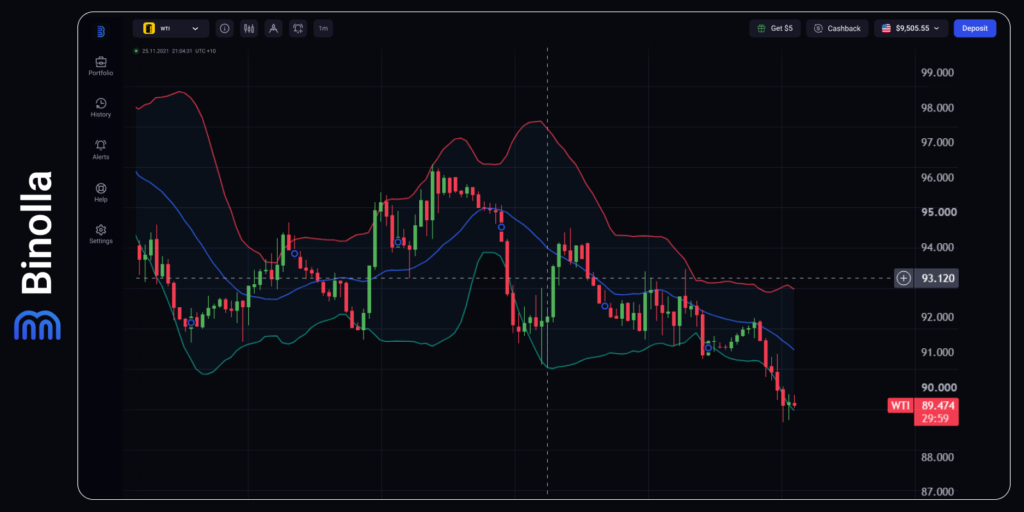Click the multi-chart layout icon
The width and height of the screenshot is (1024, 512).
[x=298, y=29]
